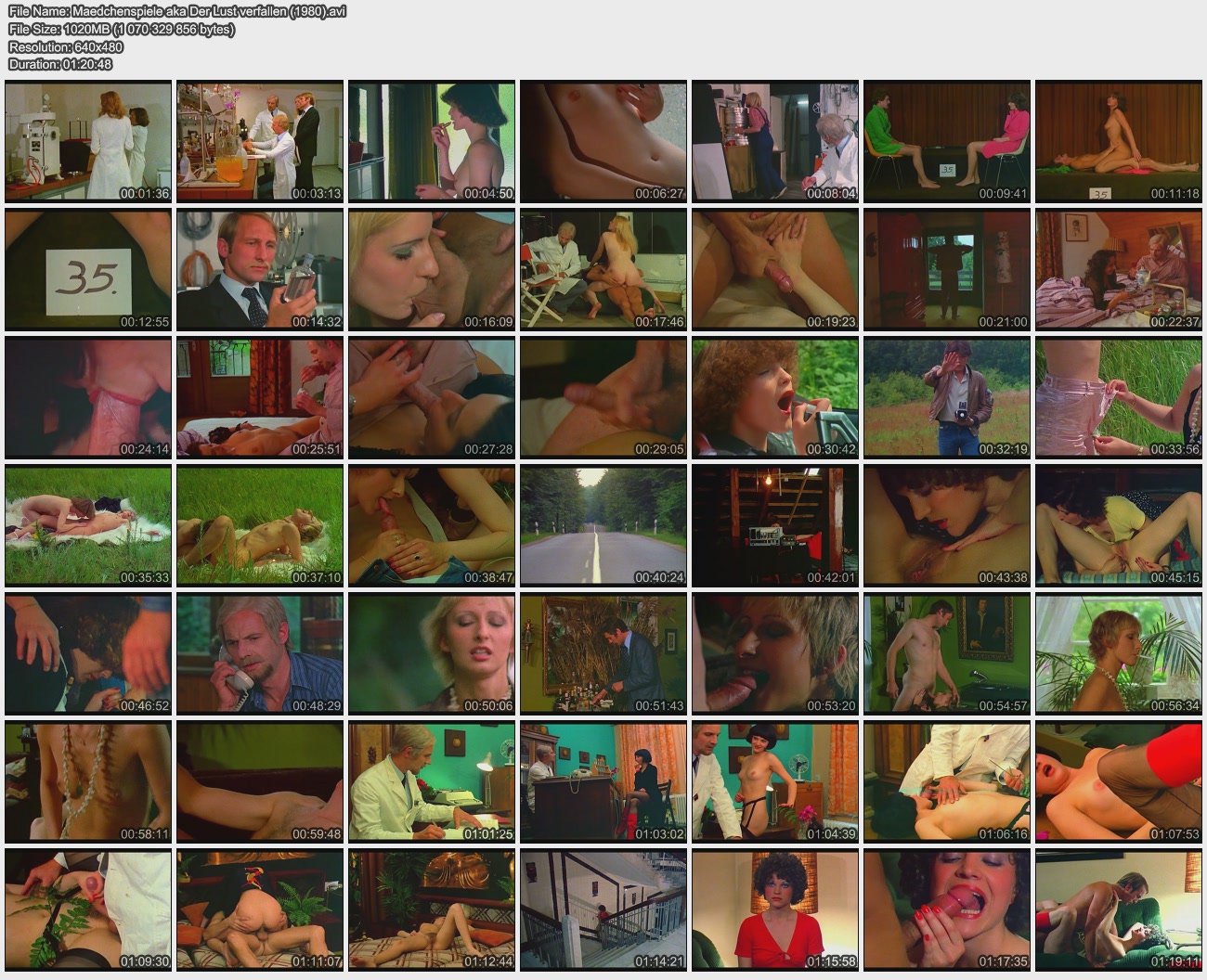Viewport: 1207px width, 980px height.
Task: Click the Duration 01:20:48 line
Action: click(60, 65)
